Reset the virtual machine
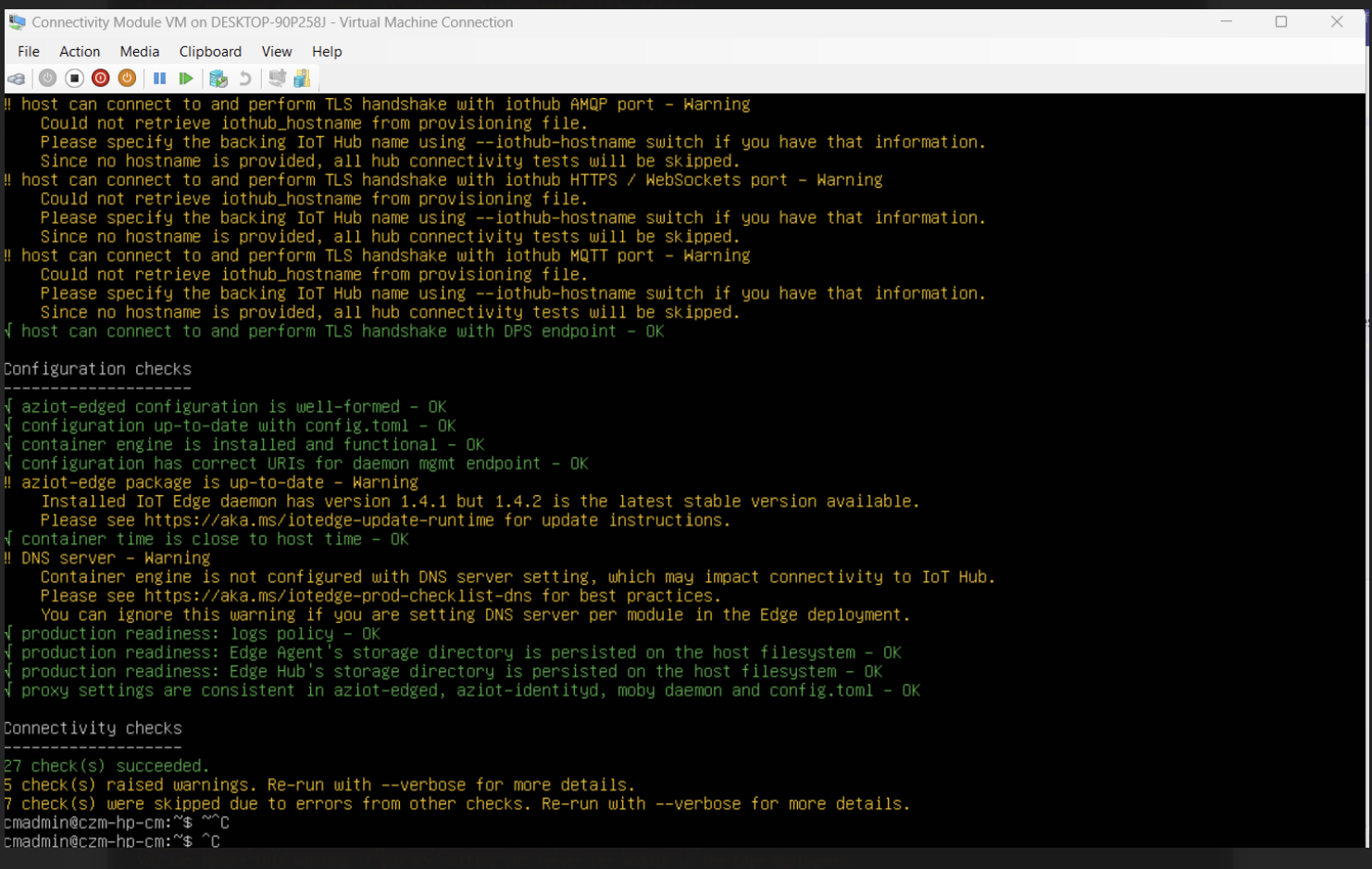This screenshot has height=869, width=1372. 185,78
